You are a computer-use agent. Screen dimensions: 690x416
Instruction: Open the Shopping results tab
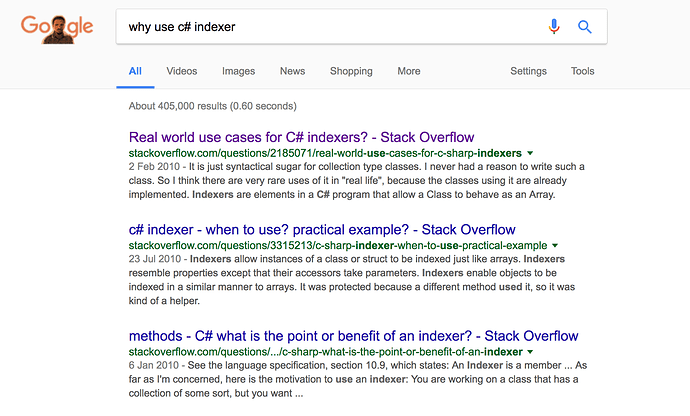click(351, 71)
